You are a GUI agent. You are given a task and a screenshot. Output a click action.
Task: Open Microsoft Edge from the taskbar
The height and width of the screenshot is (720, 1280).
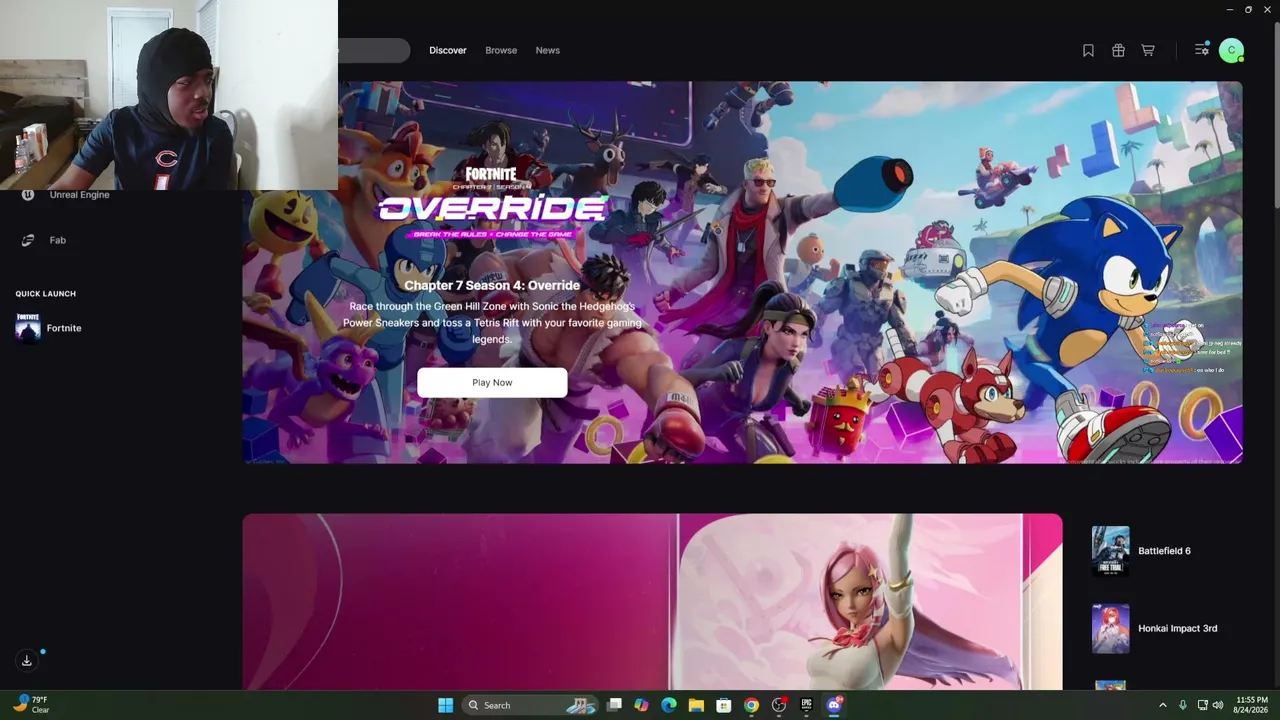point(669,705)
